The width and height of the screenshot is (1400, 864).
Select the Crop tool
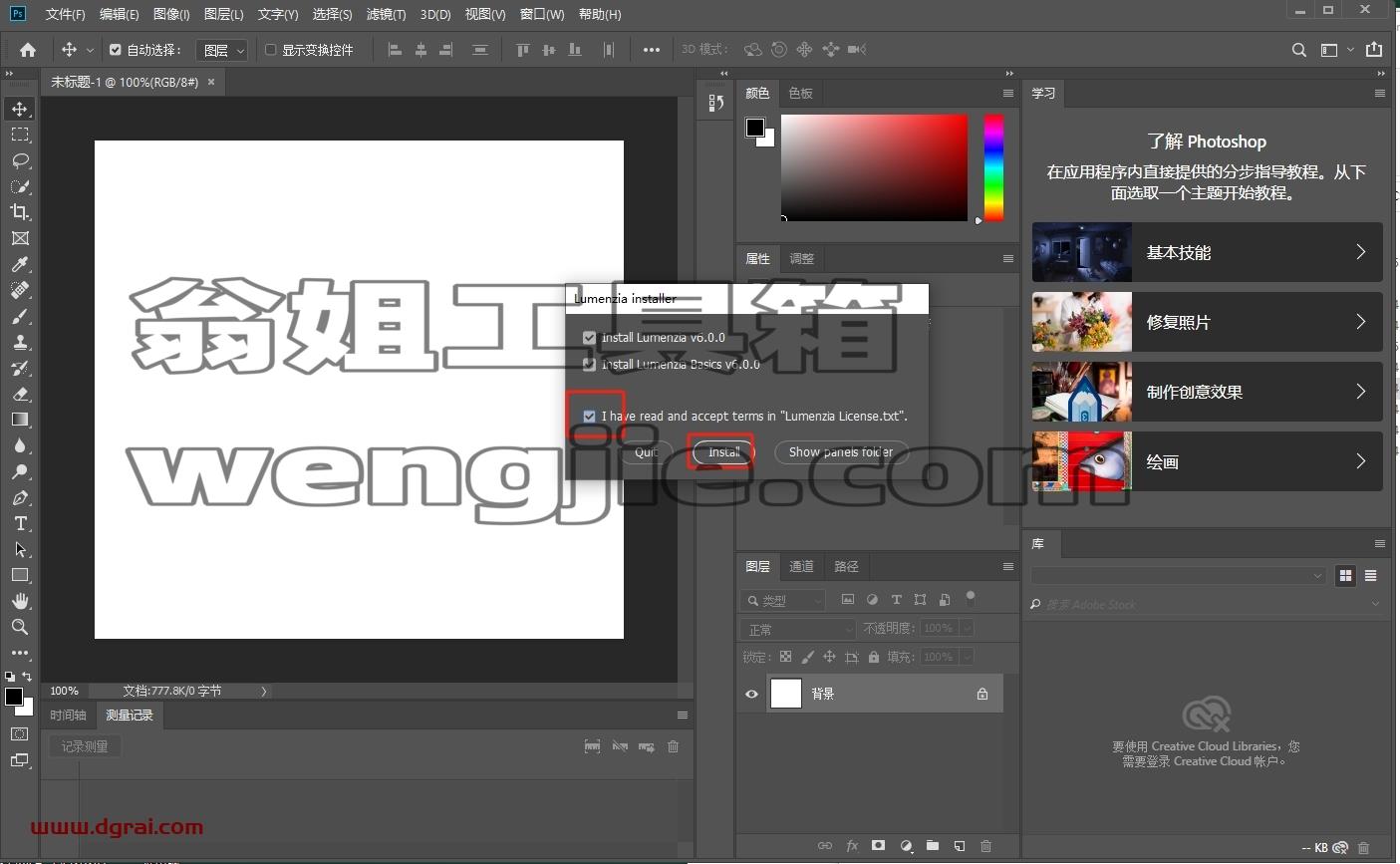pos(20,212)
